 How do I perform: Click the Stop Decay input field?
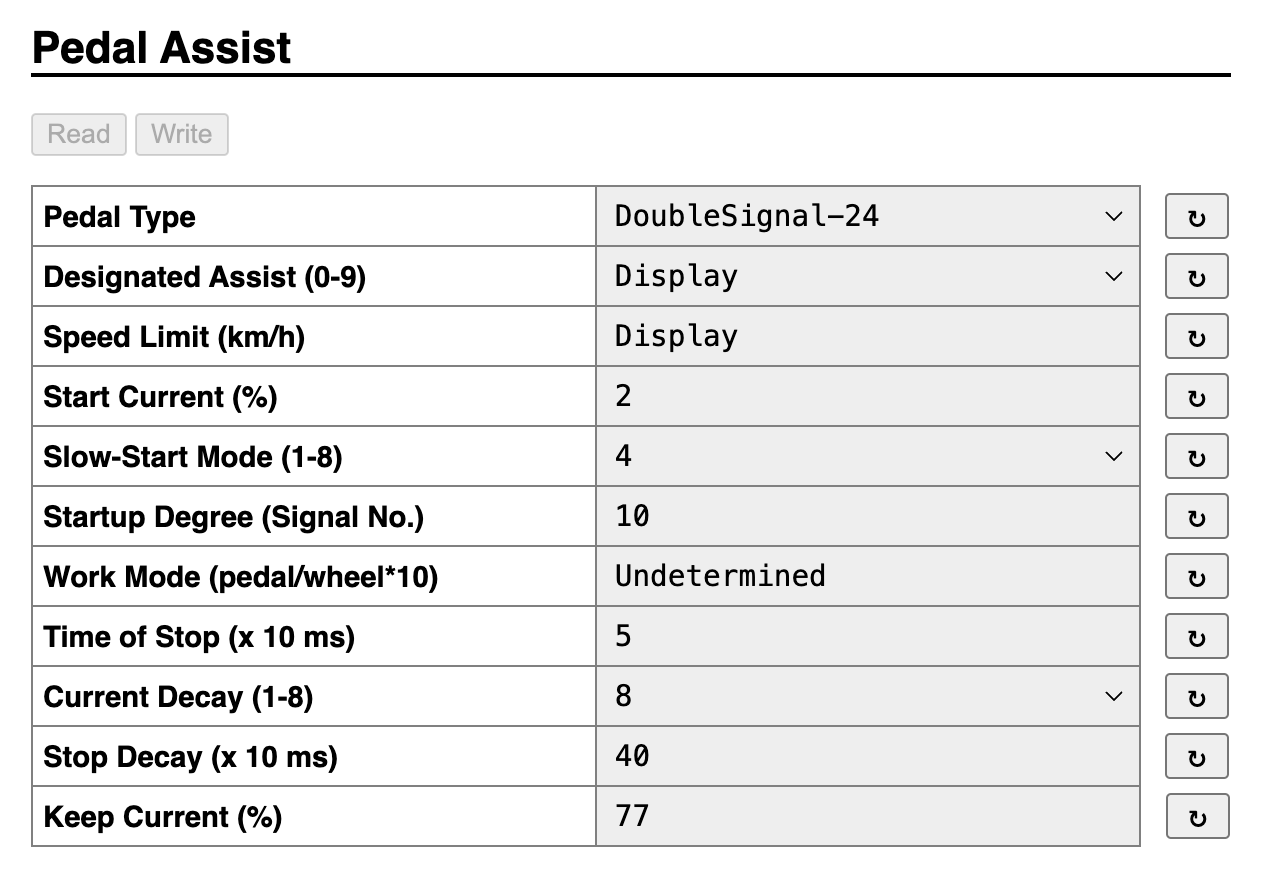[867, 756]
